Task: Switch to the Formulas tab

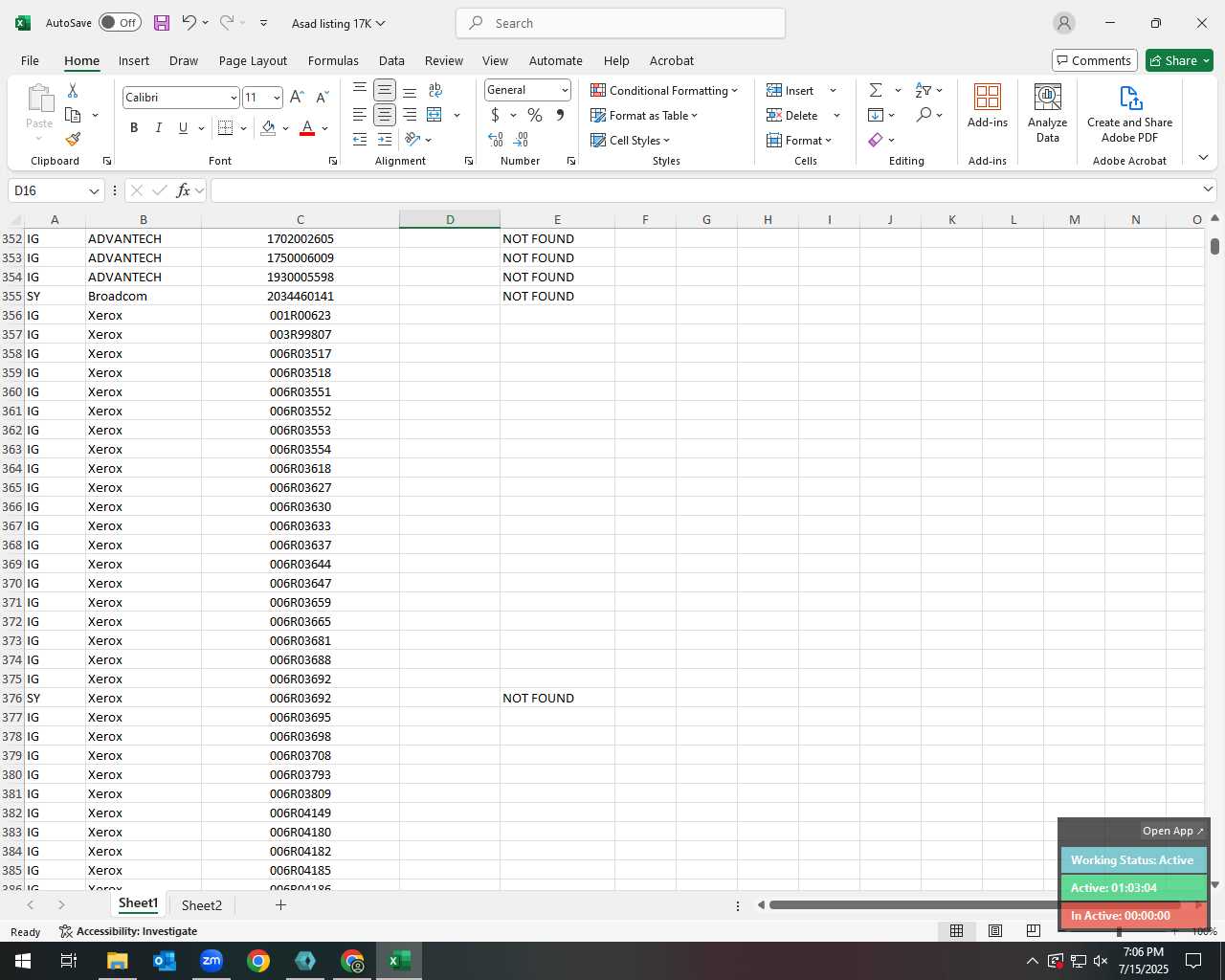Action: click(333, 60)
